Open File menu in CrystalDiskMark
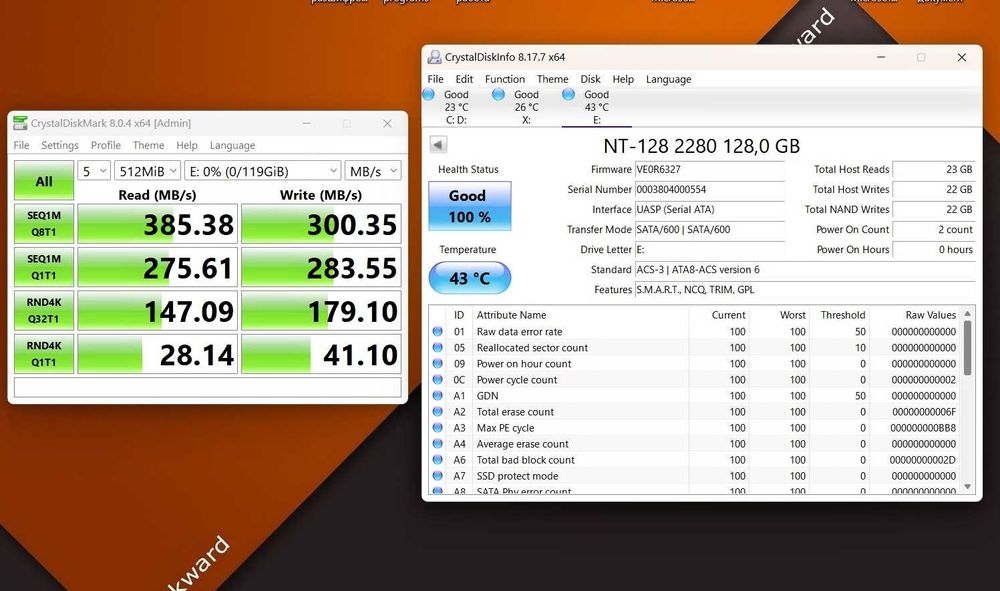Screen dimensions: 1000x591 point(21,145)
